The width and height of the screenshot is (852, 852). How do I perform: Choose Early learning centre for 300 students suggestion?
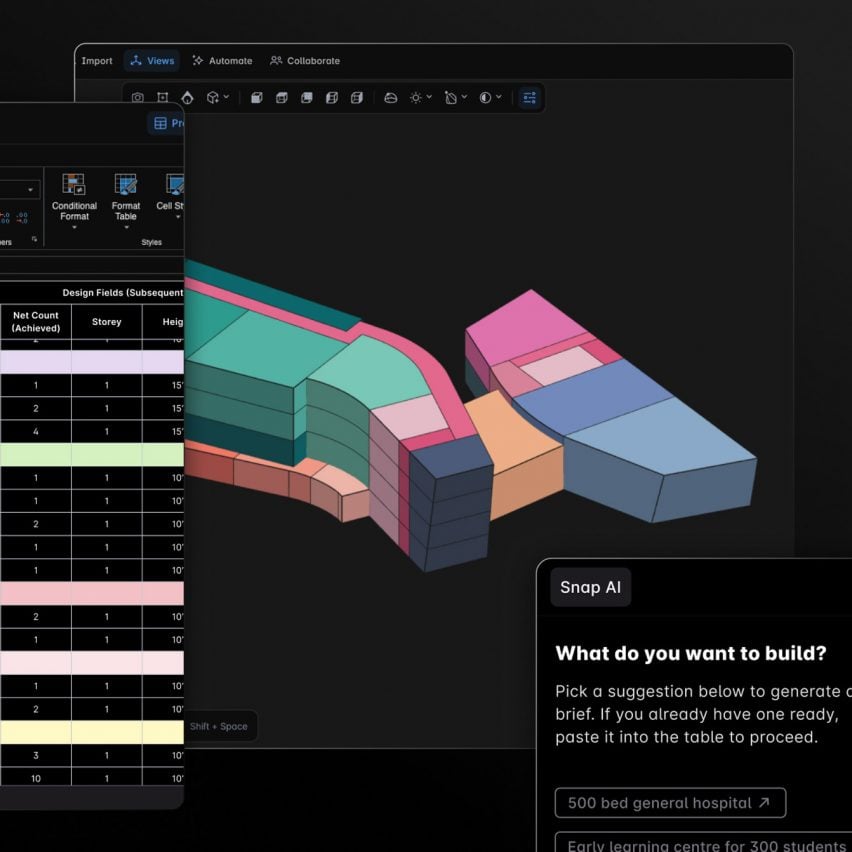pyautogui.click(x=703, y=843)
